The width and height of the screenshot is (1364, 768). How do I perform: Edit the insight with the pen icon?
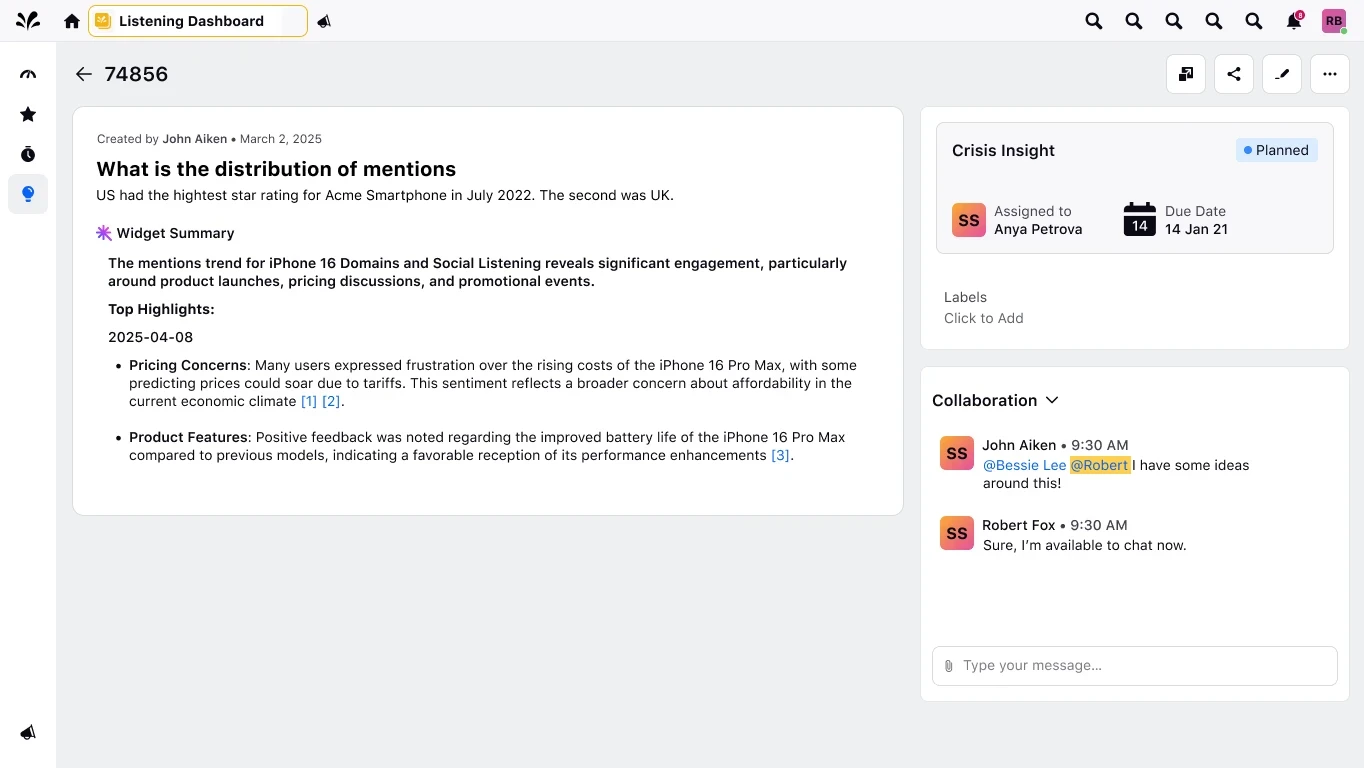pyautogui.click(x=1282, y=74)
